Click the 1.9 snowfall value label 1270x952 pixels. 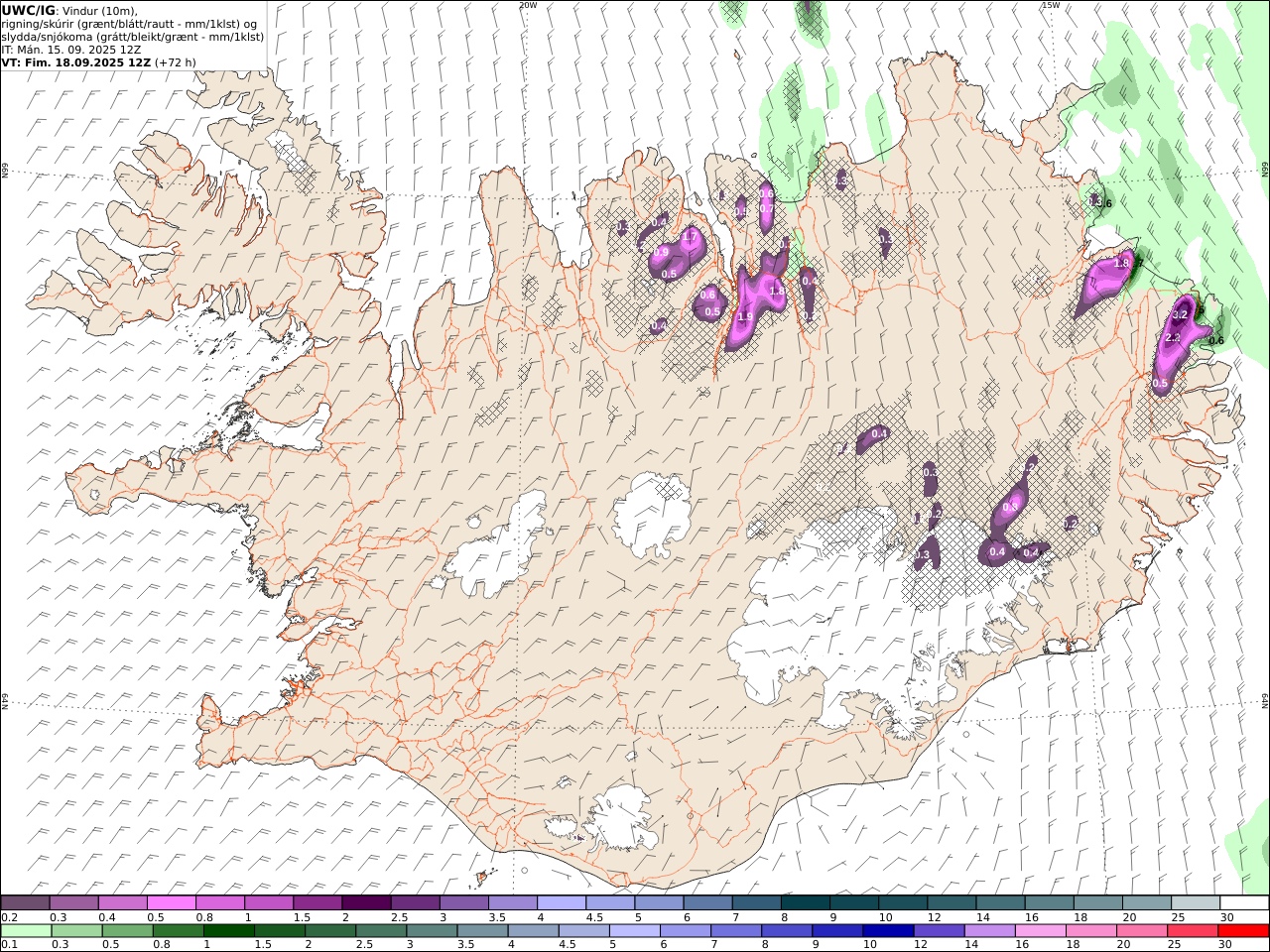745,316
